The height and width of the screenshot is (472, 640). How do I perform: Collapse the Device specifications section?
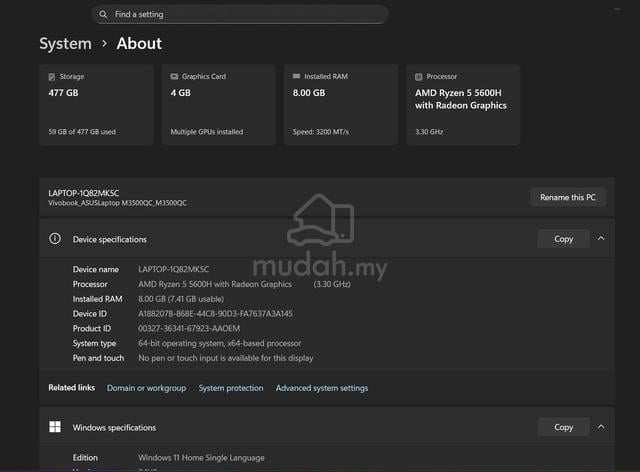tap(601, 238)
